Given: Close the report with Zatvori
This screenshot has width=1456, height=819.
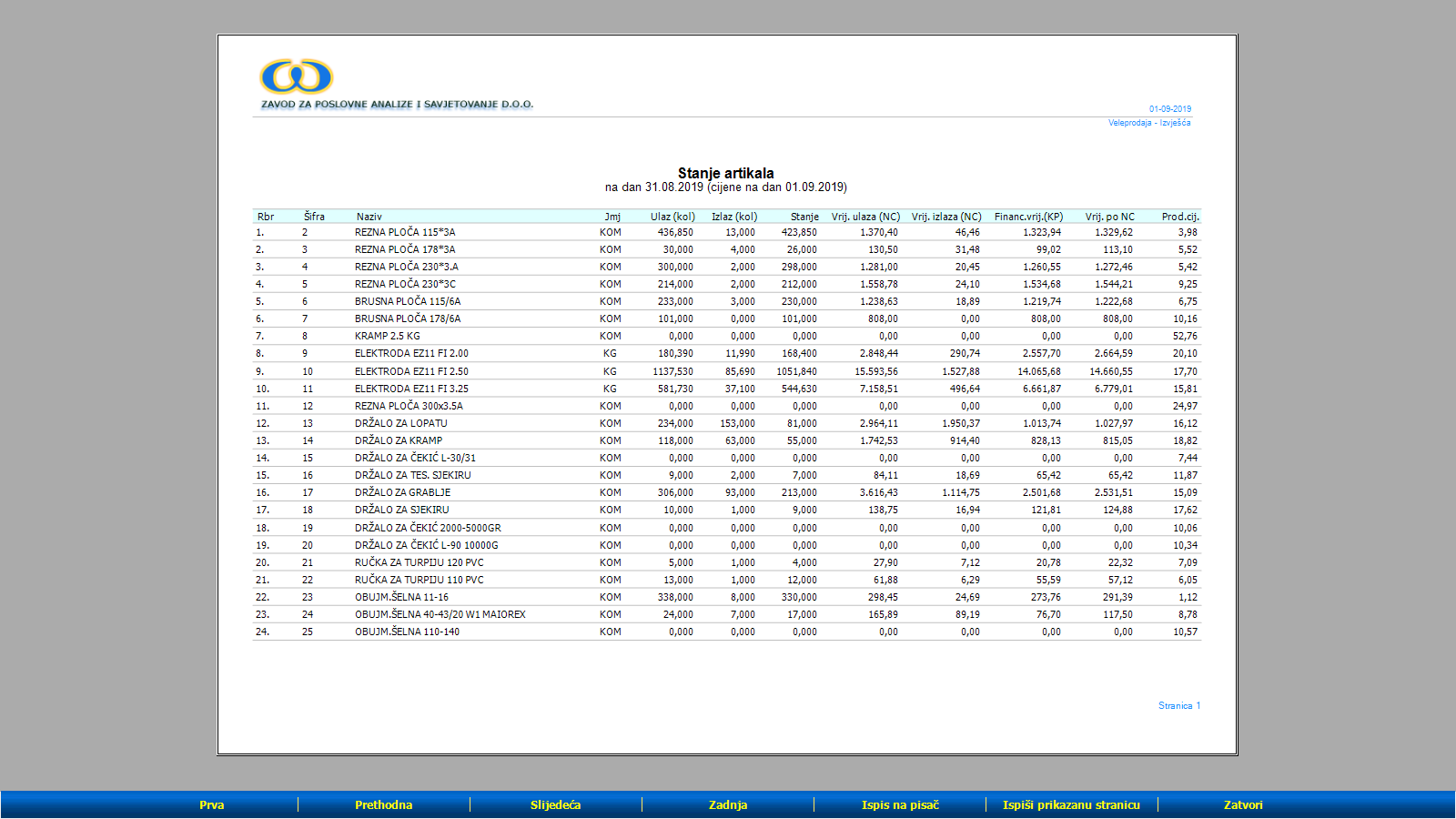Looking at the screenshot, I should pos(1243,804).
